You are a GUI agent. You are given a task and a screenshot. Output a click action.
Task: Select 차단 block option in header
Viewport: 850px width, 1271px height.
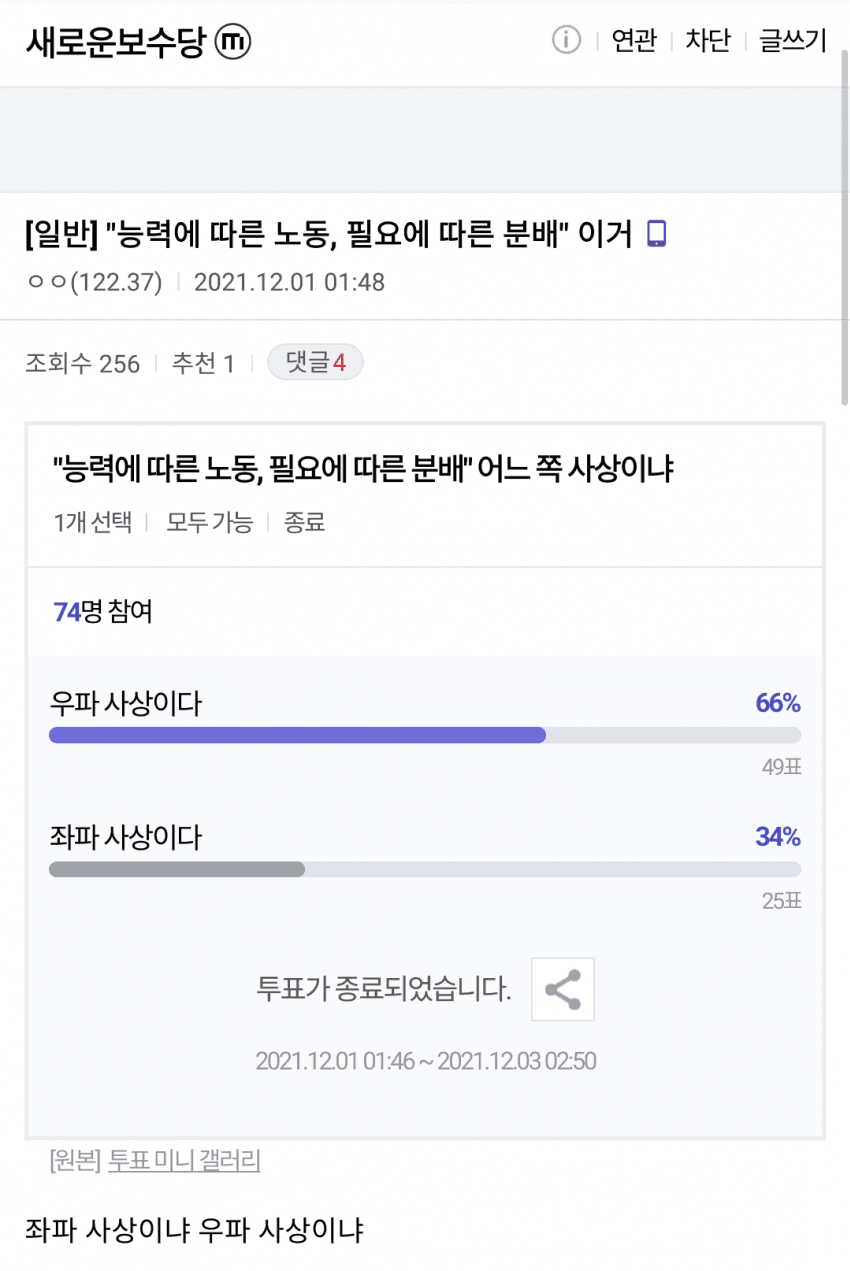[708, 41]
